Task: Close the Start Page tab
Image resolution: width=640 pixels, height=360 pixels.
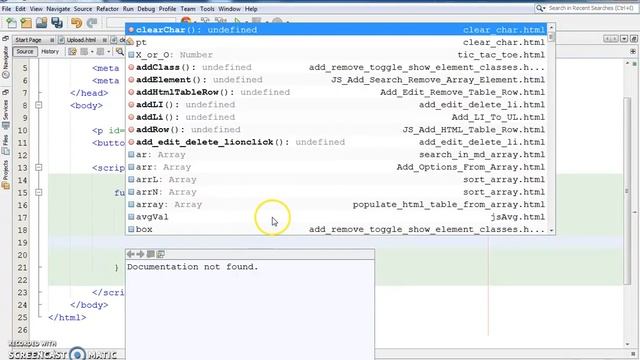Action: 52,40
